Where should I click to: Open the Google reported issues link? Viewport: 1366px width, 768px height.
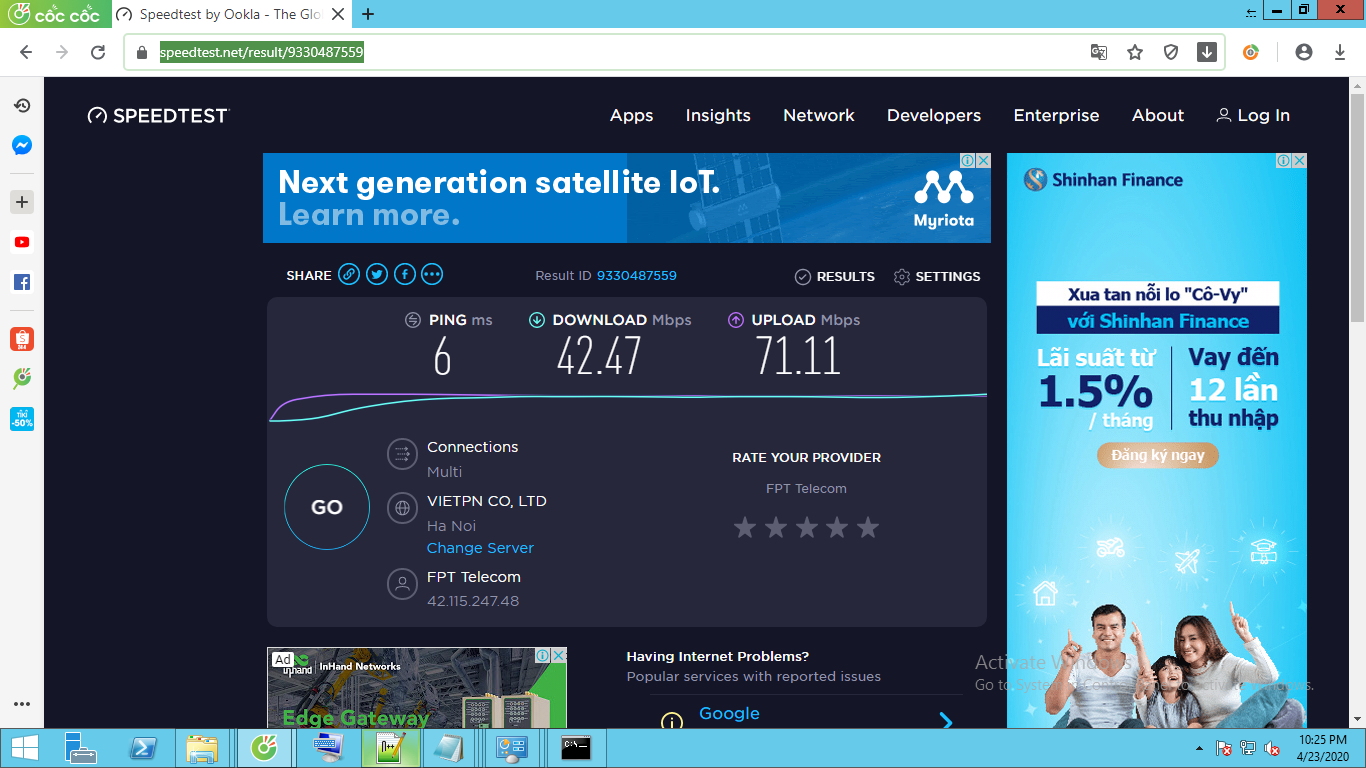coord(729,714)
